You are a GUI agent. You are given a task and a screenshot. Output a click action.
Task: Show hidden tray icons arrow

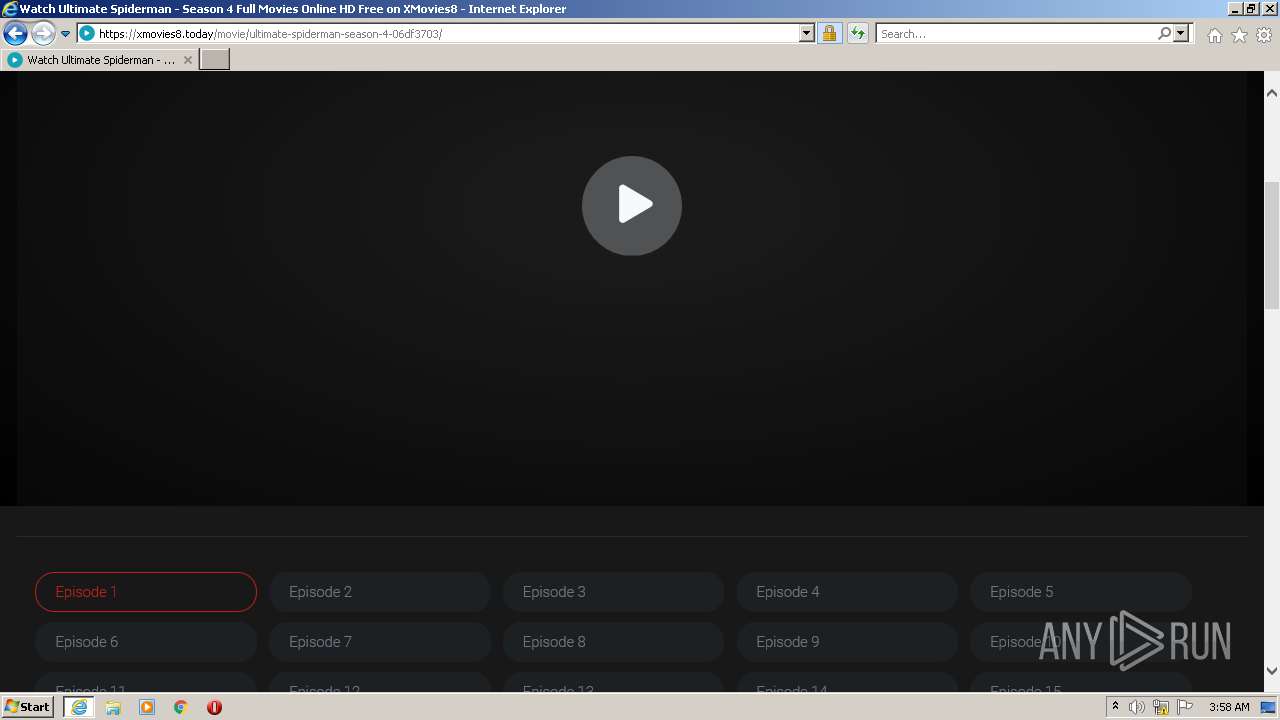[1115, 707]
